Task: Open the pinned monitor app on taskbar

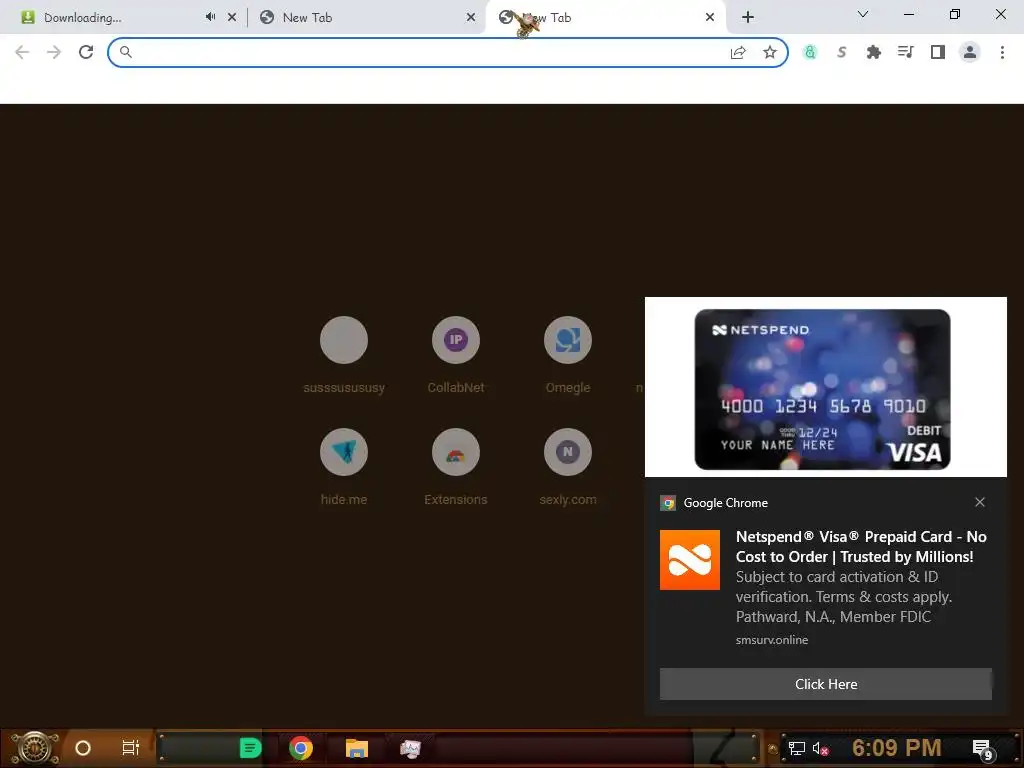Action: click(410, 748)
